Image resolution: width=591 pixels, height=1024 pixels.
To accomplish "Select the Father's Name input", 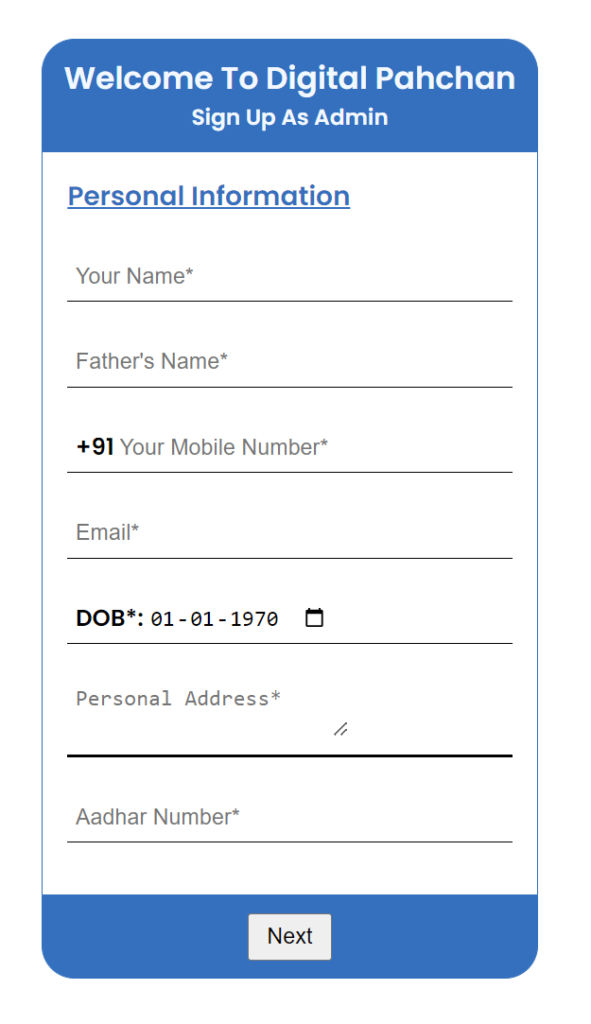I will point(289,361).
